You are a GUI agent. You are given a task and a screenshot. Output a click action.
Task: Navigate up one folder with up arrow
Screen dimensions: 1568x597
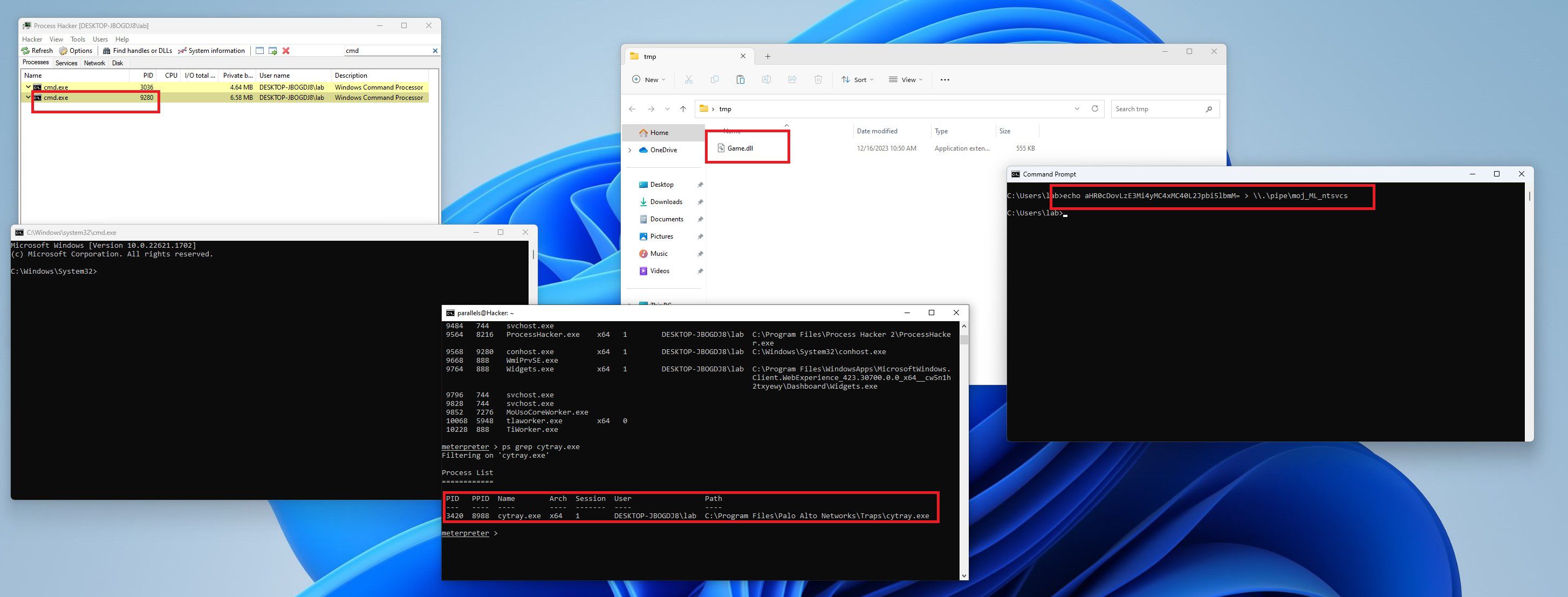tap(683, 109)
